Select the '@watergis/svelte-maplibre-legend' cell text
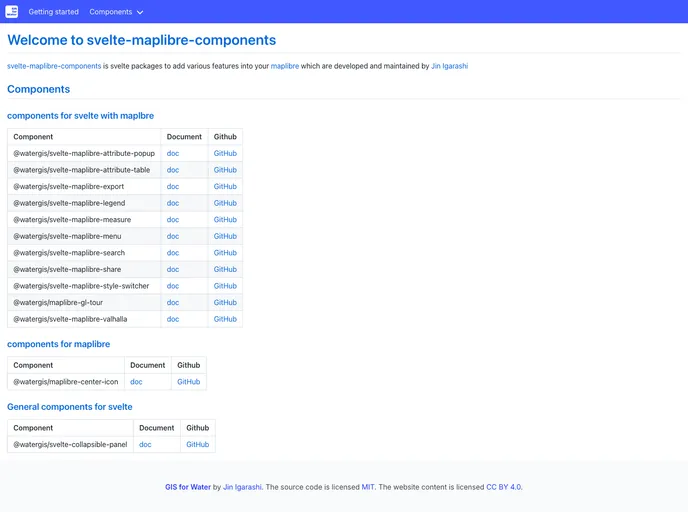This screenshot has height=512, width=688. pos(69,203)
